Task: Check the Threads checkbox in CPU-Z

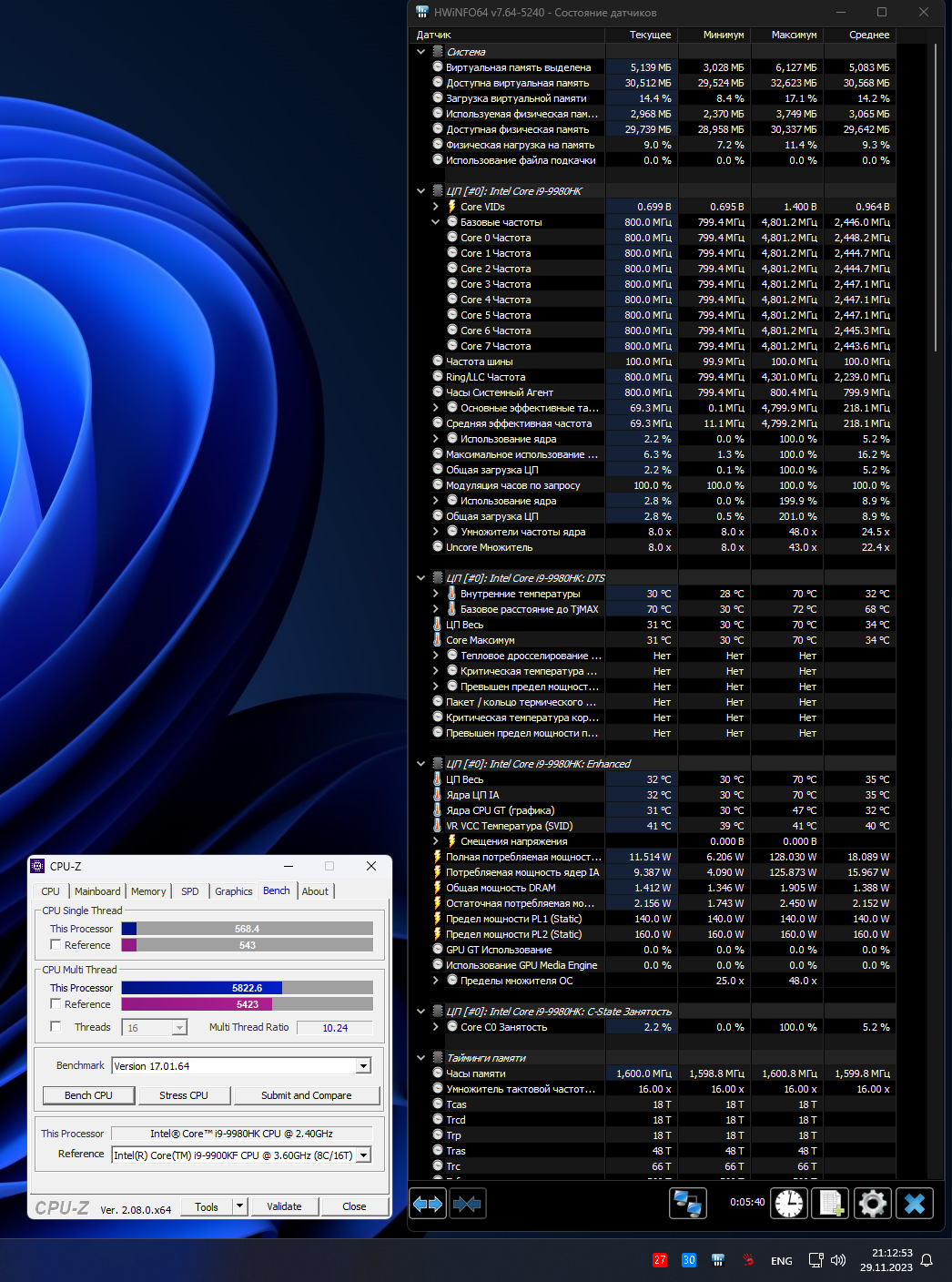Action: pos(56,1027)
